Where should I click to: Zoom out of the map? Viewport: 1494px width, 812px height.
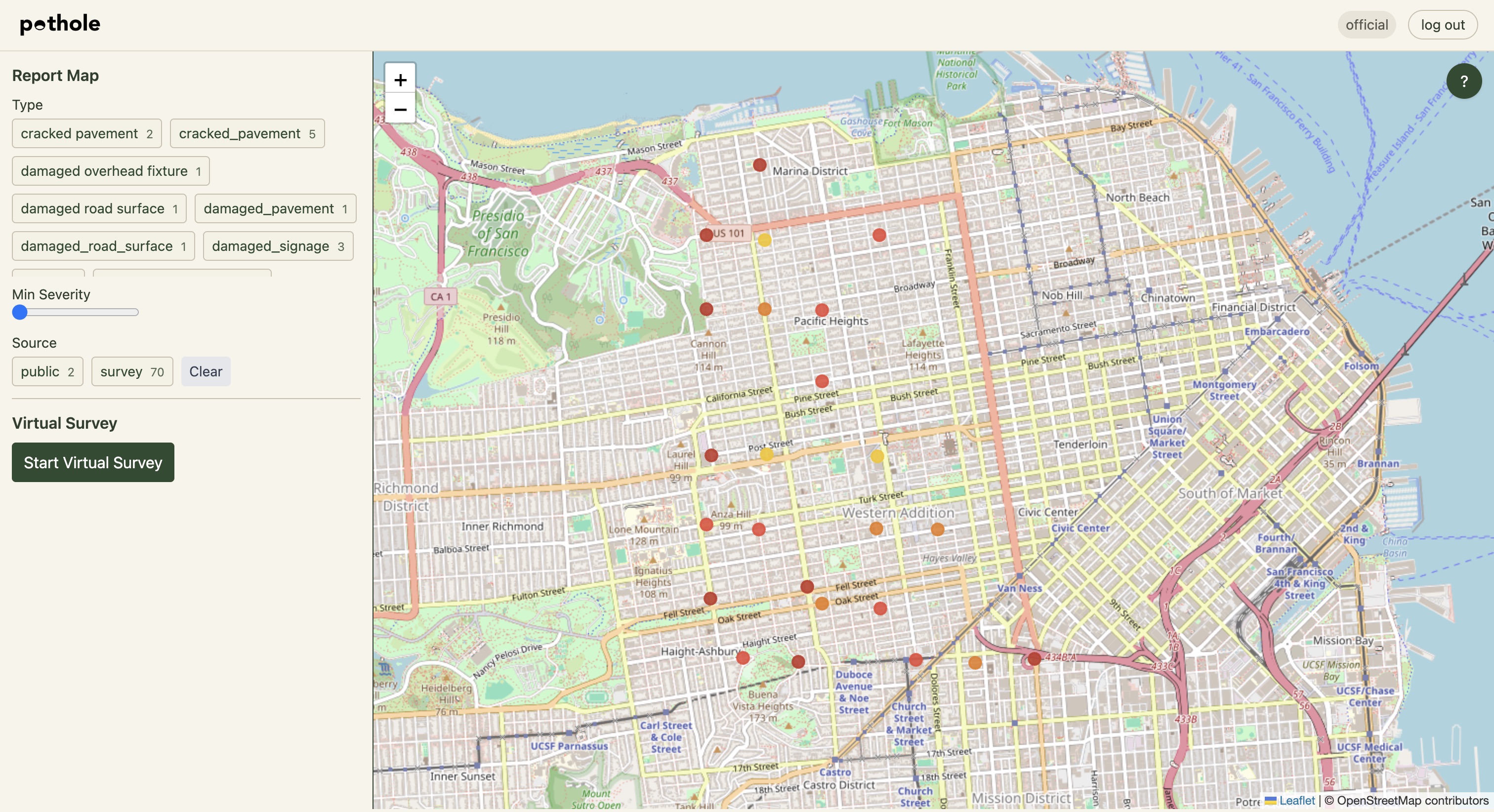tap(400, 109)
